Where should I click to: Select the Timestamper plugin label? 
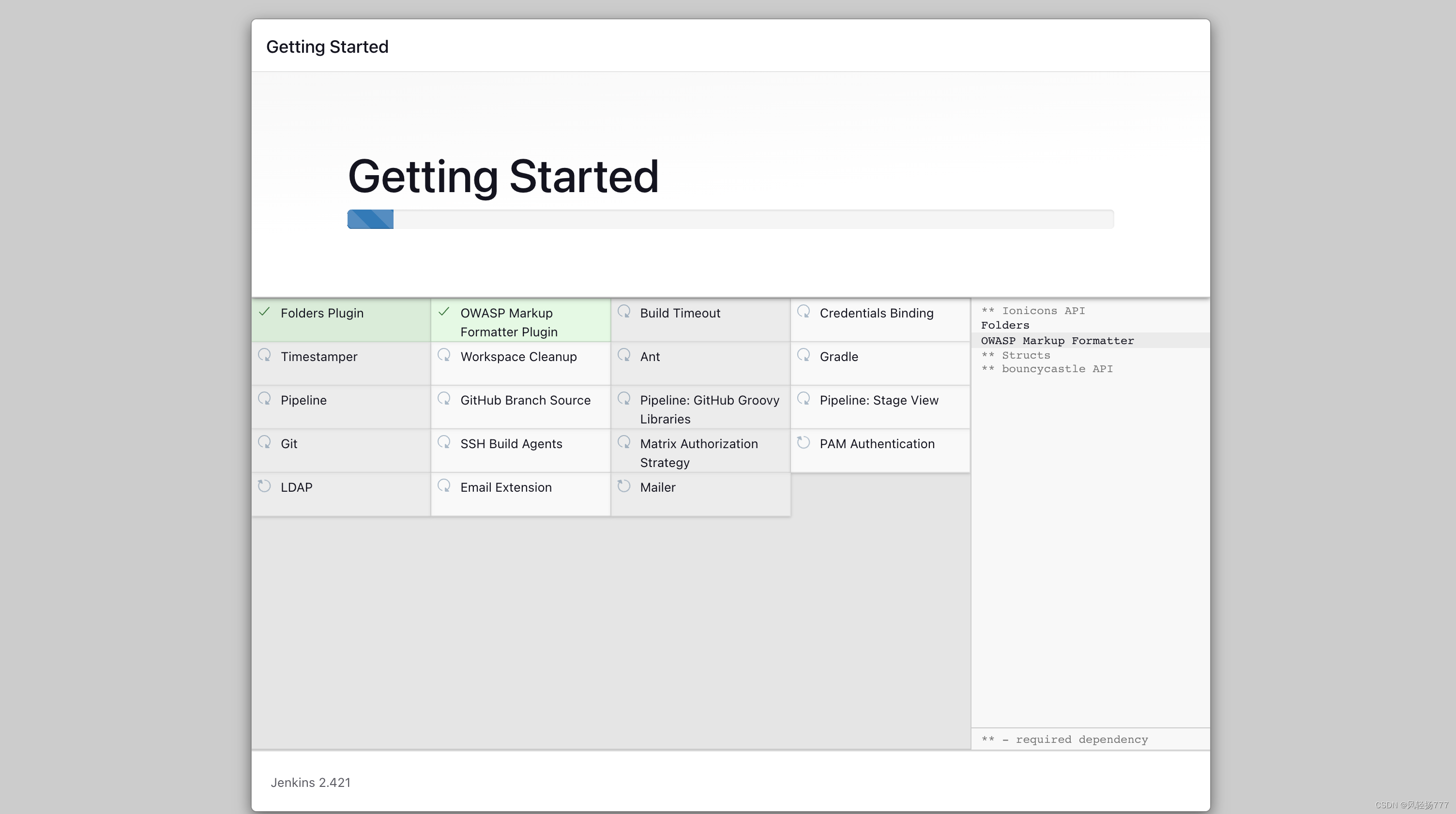[319, 357]
